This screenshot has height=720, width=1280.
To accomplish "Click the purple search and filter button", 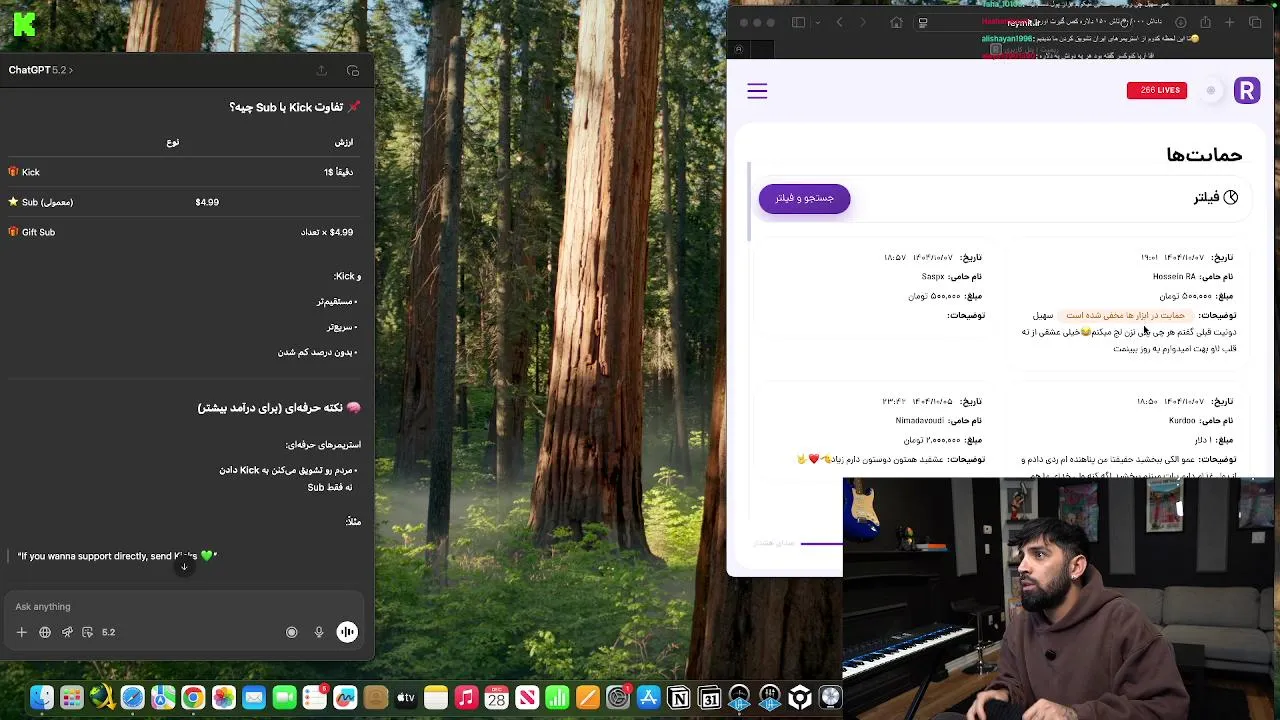I will pyautogui.click(x=804, y=198).
